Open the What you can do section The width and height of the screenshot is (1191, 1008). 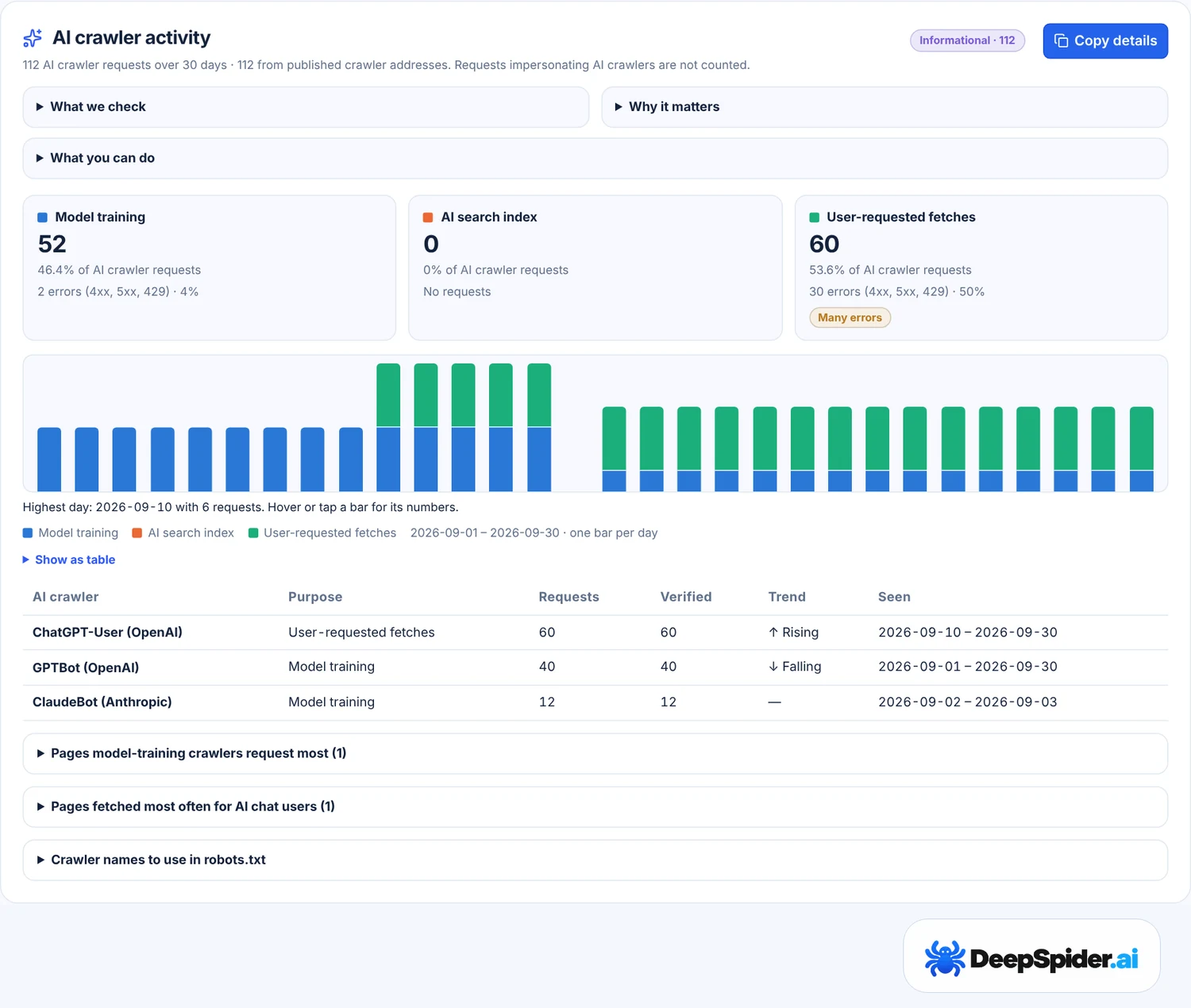[595, 159]
